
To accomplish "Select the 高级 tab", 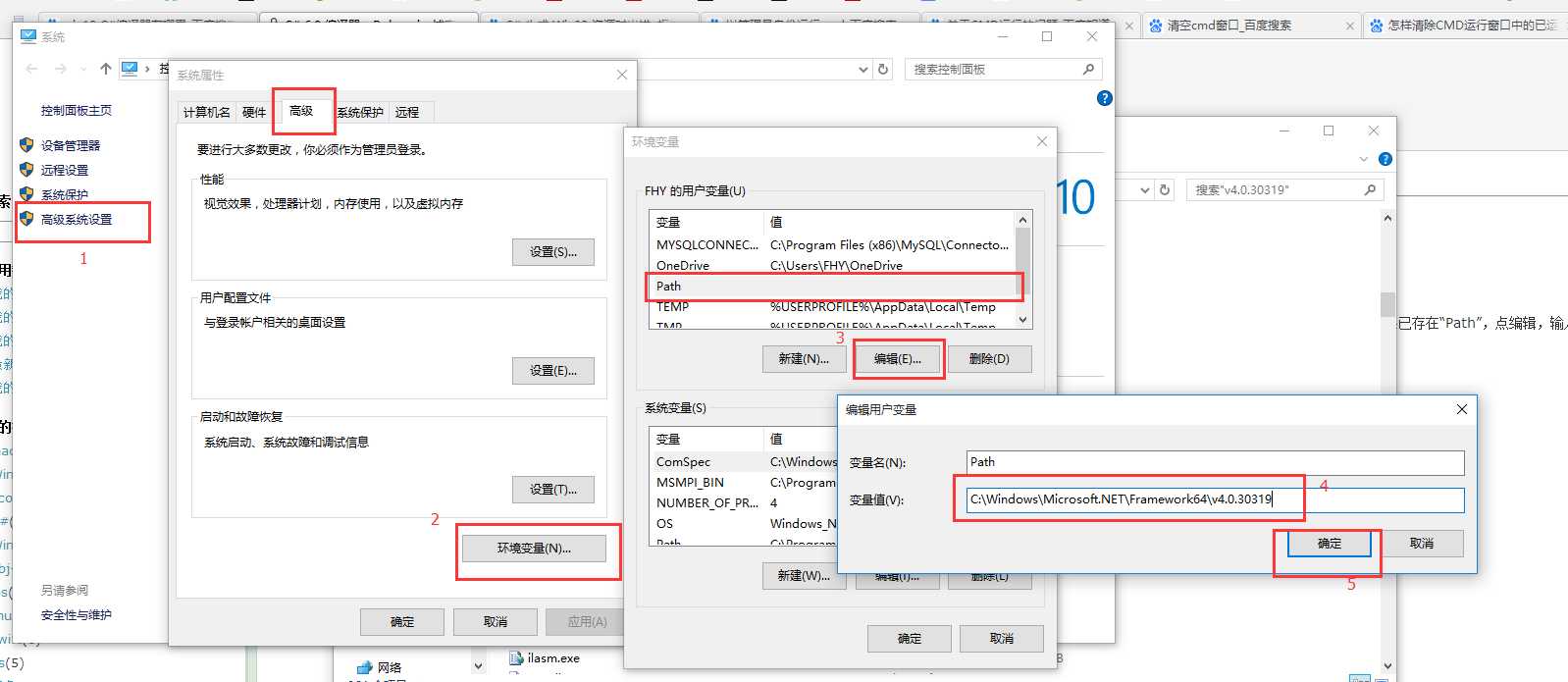I will 301,111.
